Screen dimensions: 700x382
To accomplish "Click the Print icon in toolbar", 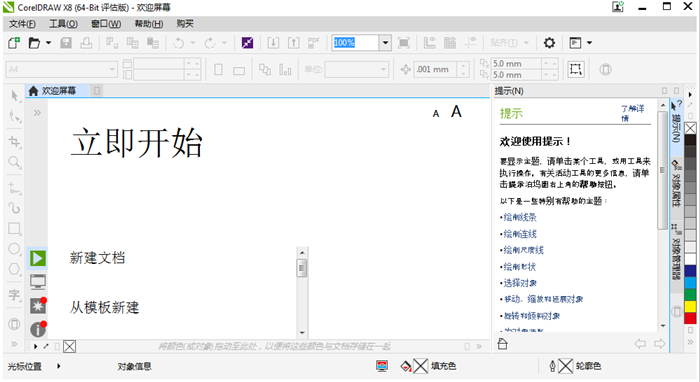I will tap(86, 43).
